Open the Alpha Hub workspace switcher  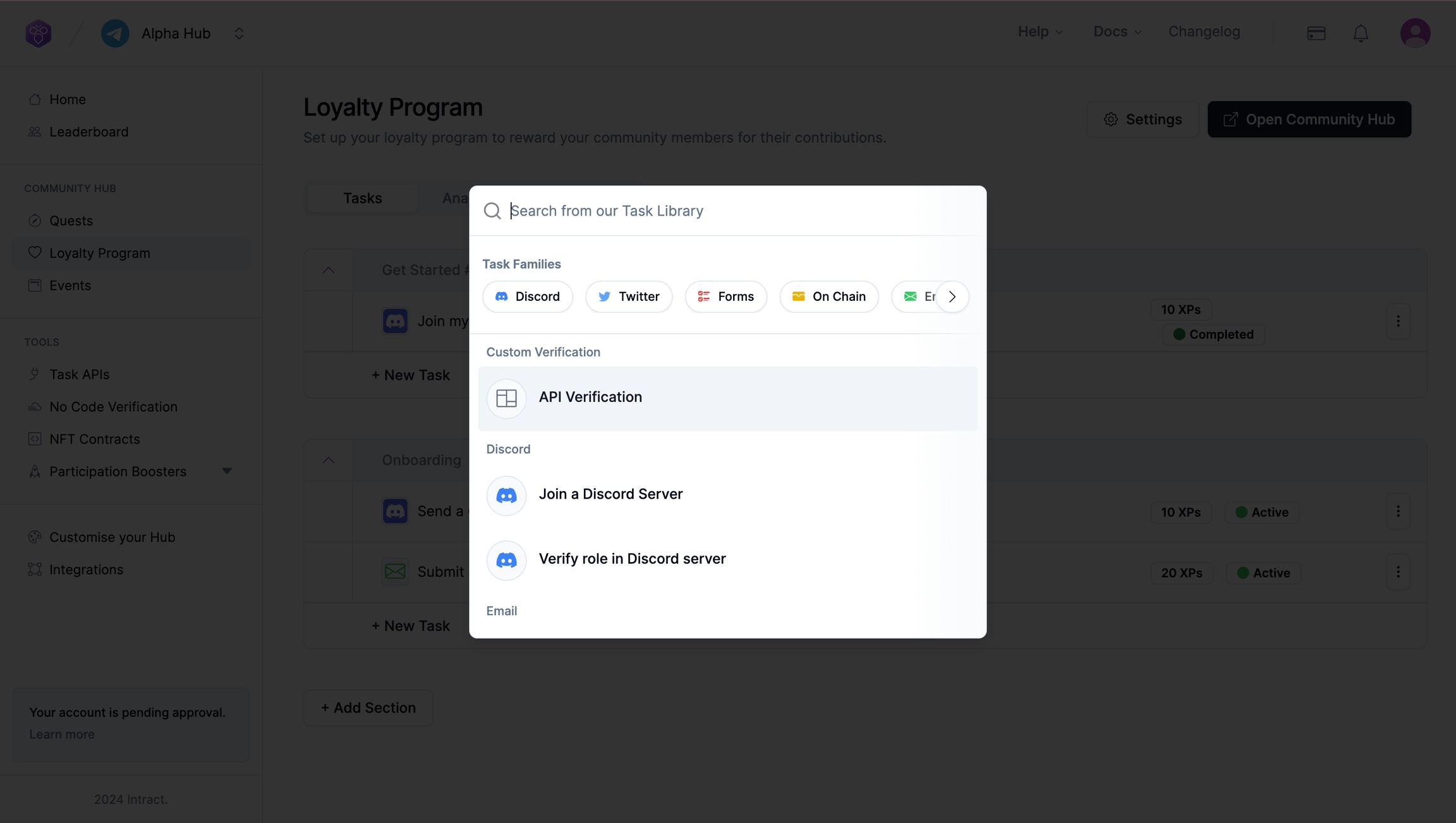238,33
